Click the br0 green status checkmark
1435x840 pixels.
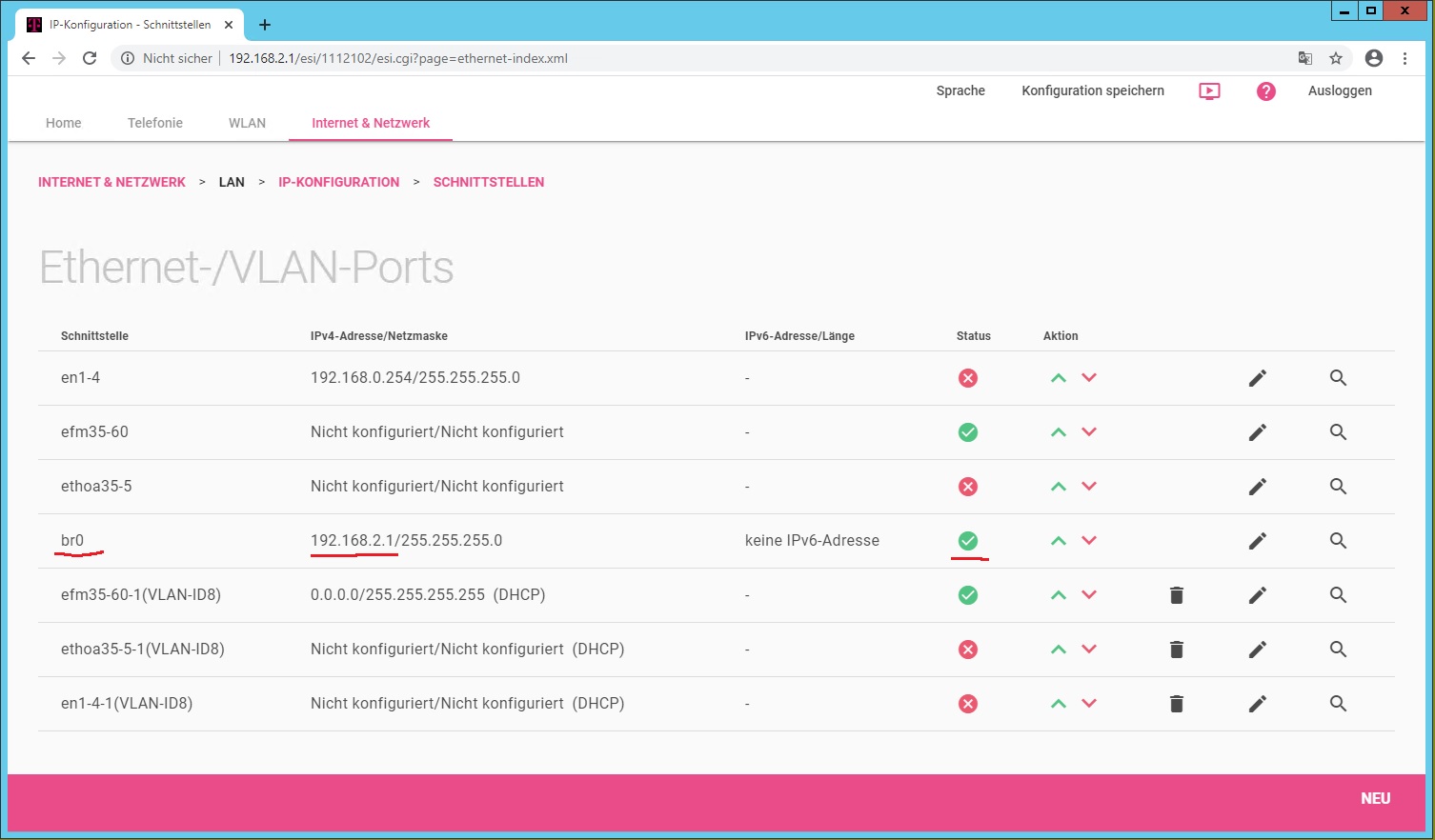coord(968,541)
